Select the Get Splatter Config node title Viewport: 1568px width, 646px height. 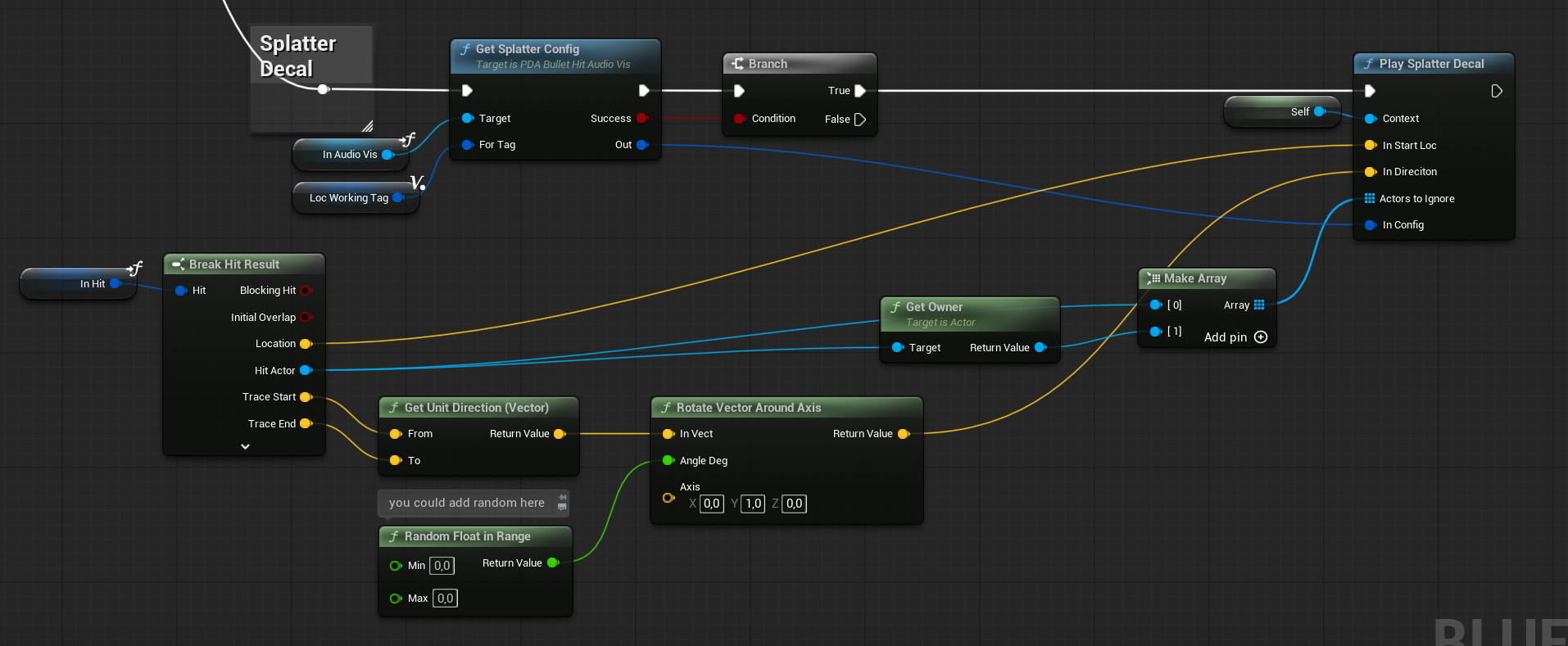coord(527,49)
